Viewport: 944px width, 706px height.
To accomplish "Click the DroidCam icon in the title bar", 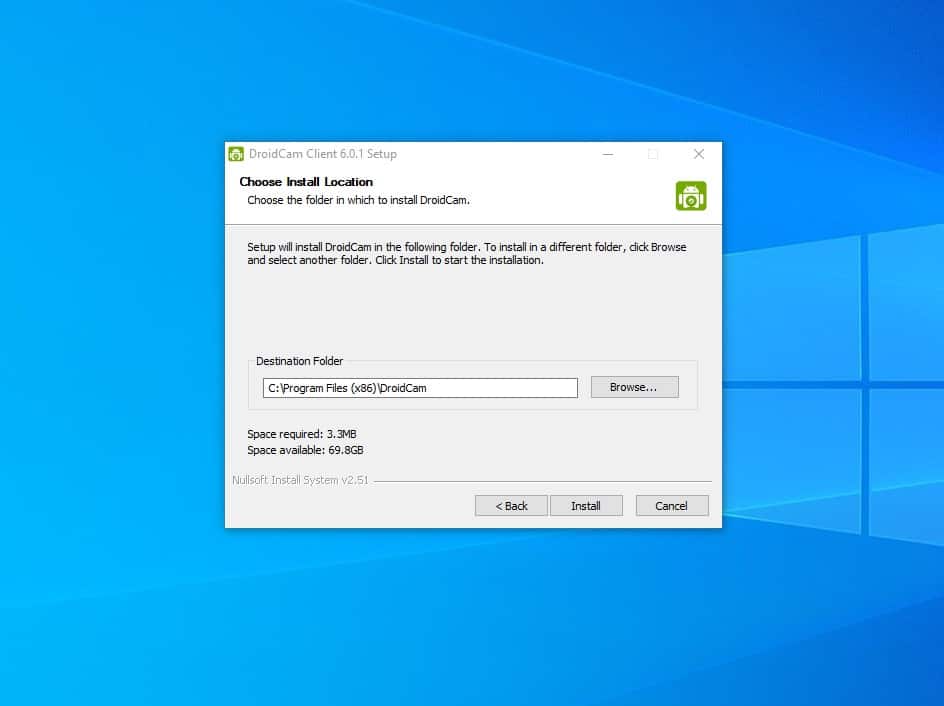I will [x=236, y=154].
